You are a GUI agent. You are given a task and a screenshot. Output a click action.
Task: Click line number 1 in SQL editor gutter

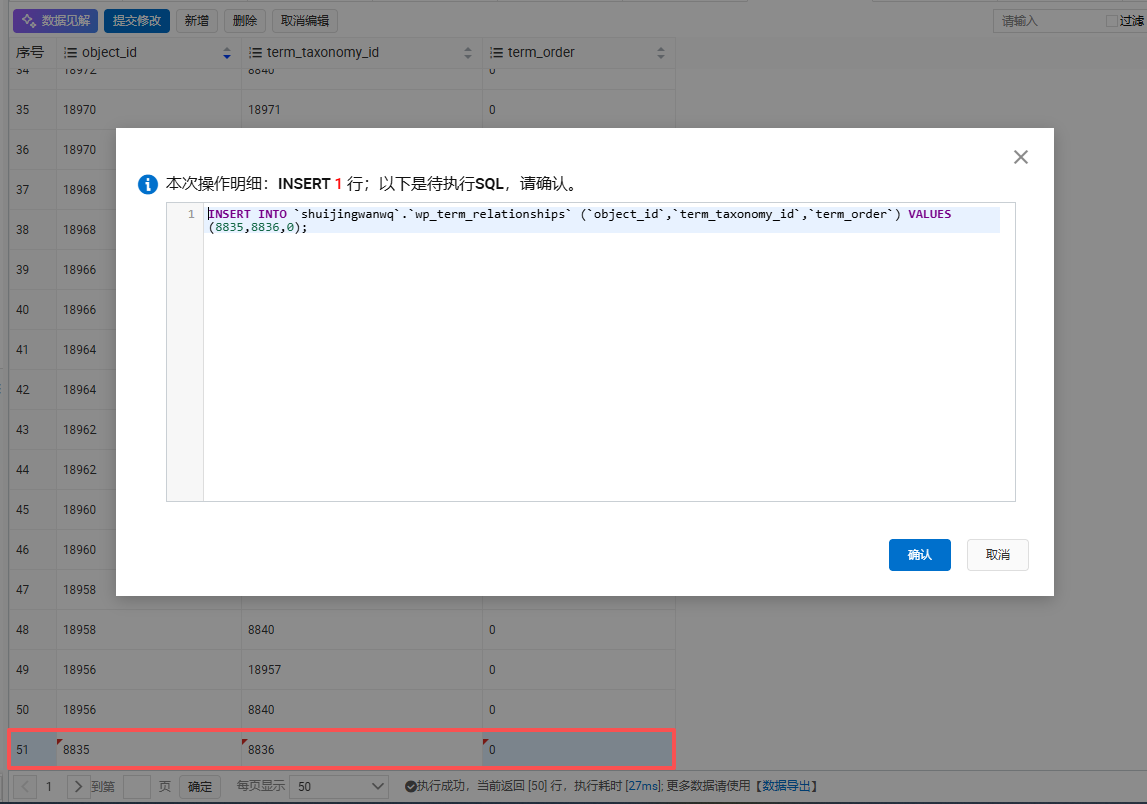(191, 214)
